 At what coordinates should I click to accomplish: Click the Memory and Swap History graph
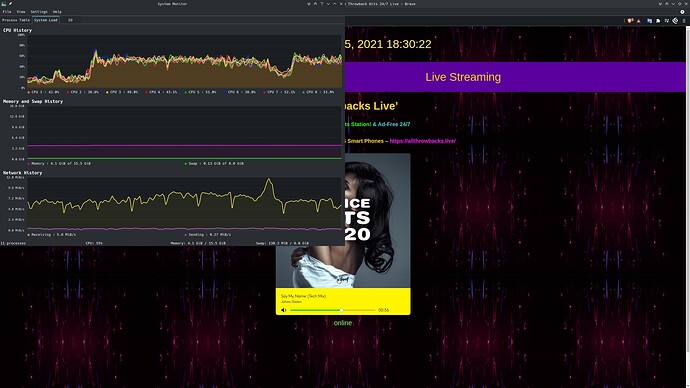coord(184,132)
